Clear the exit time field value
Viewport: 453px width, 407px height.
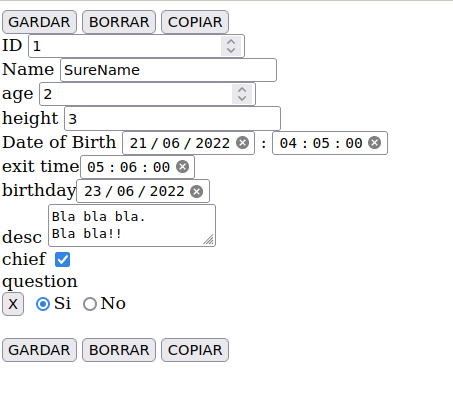tap(182, 167)
